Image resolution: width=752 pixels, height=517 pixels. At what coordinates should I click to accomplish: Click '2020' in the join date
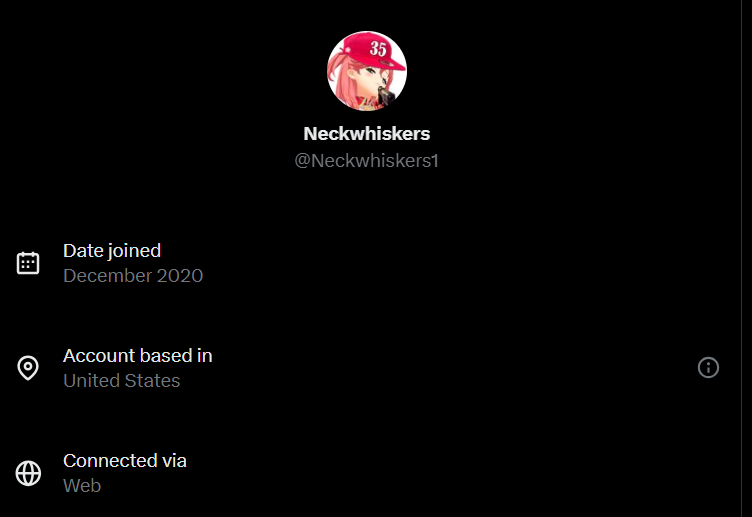pyautogui.click(x=180, y=276)
